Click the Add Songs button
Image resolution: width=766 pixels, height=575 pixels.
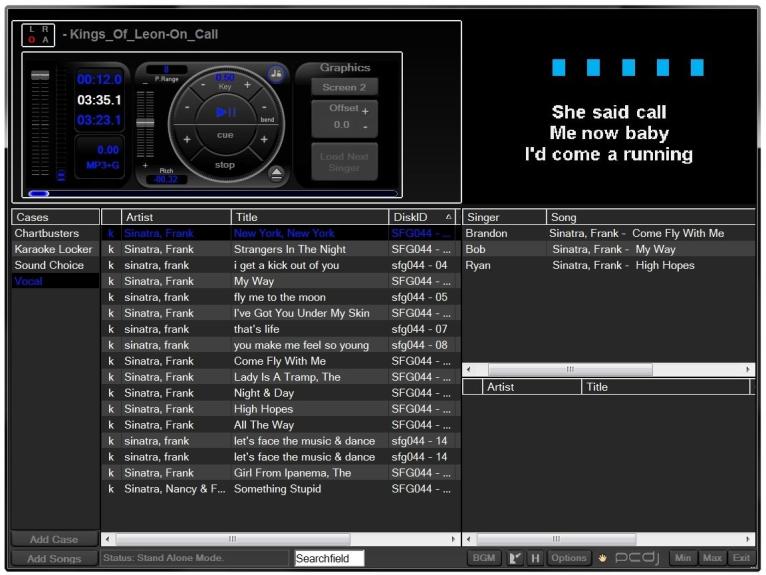(54, 558)
